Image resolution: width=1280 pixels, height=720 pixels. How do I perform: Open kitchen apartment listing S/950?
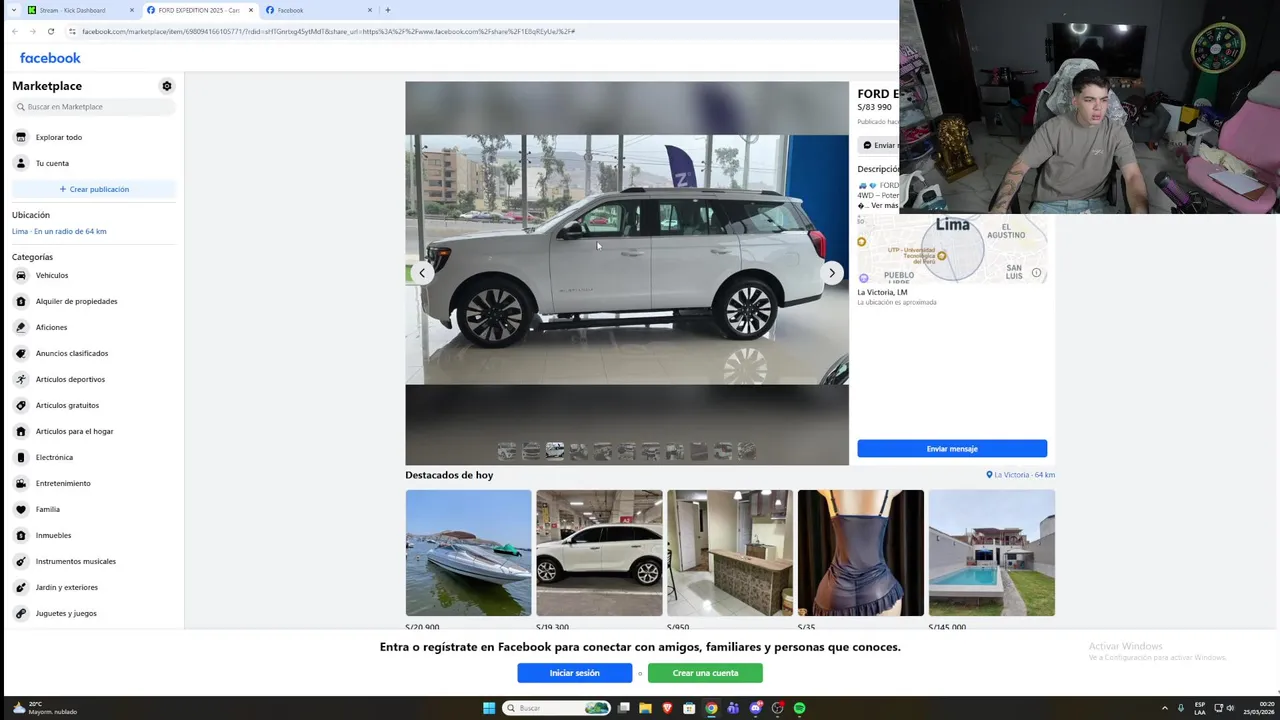730,553
